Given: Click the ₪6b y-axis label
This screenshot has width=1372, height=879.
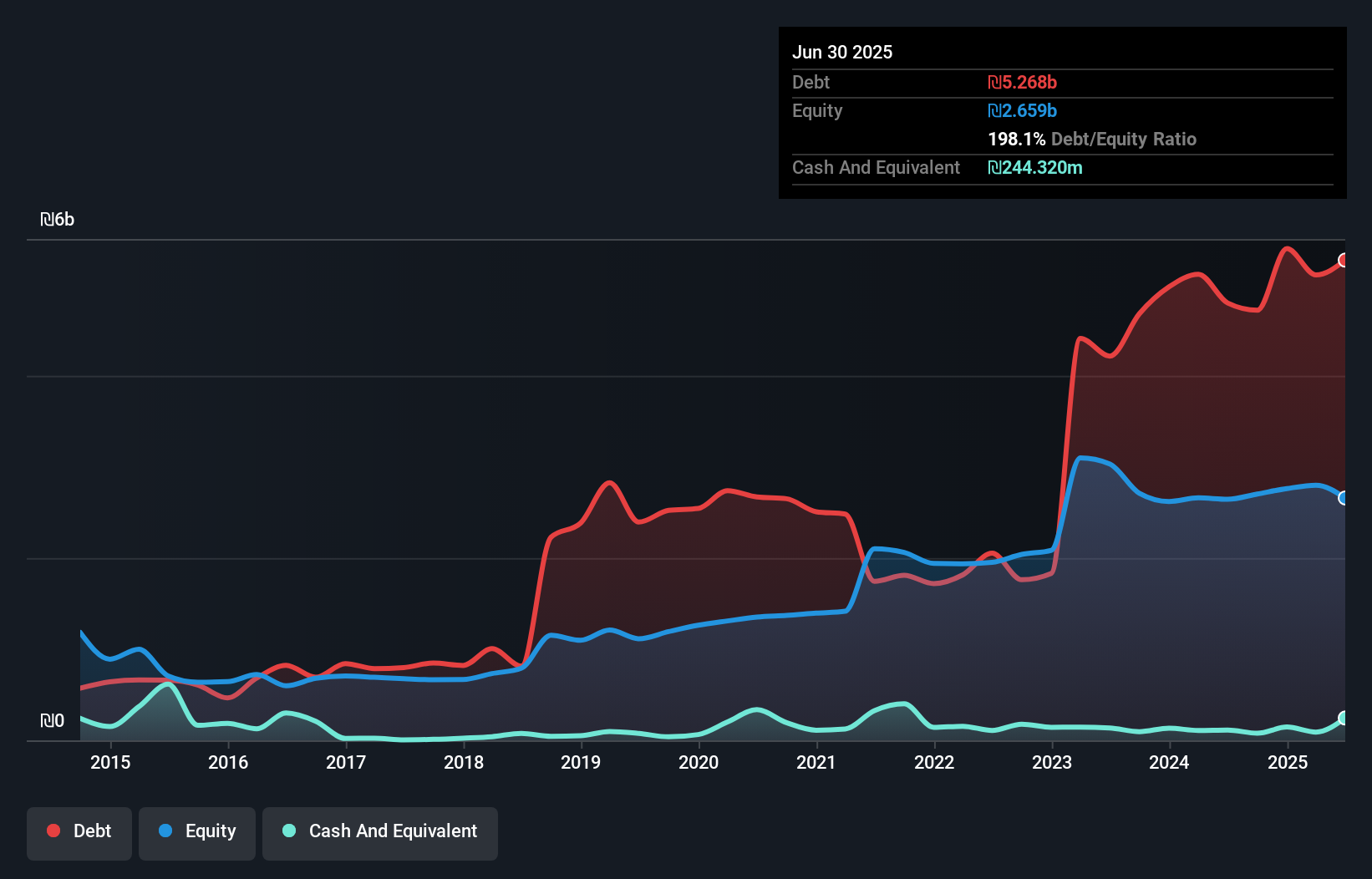Looking at the screenshot, I should (58, 220).
